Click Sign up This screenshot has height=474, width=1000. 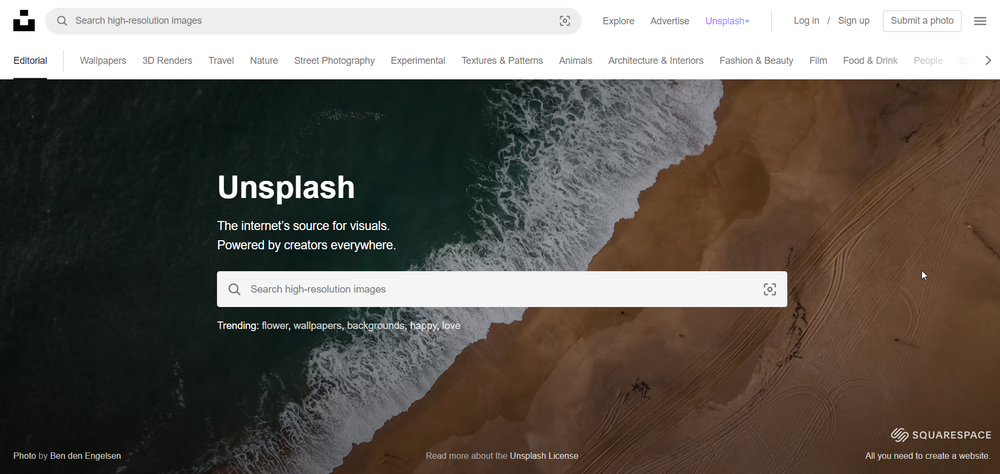click(853, 20)
